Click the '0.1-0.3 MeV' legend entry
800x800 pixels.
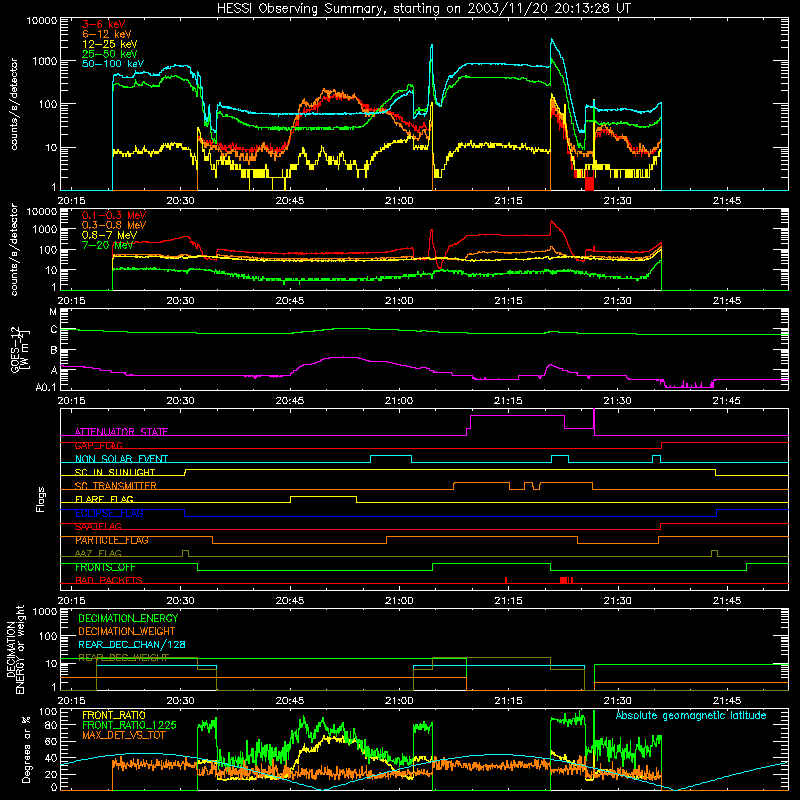point(114,215)
